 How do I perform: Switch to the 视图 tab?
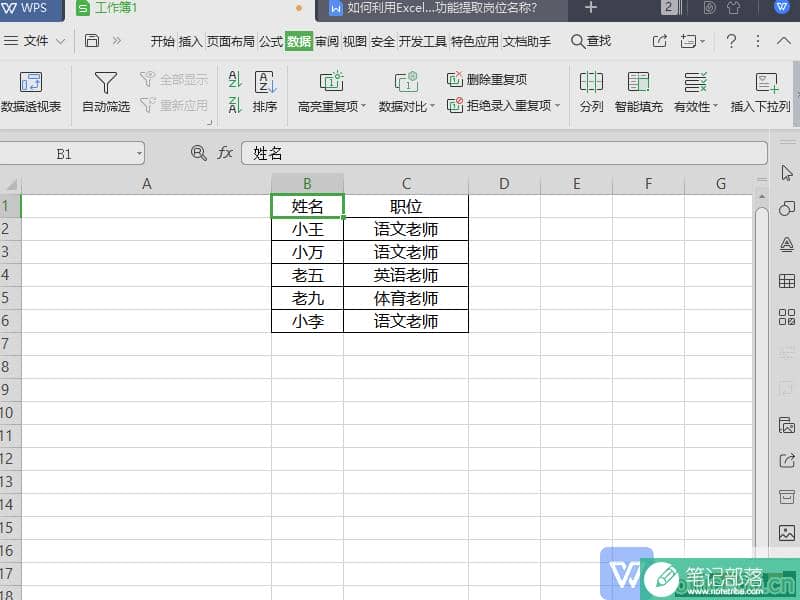point(355,41)
